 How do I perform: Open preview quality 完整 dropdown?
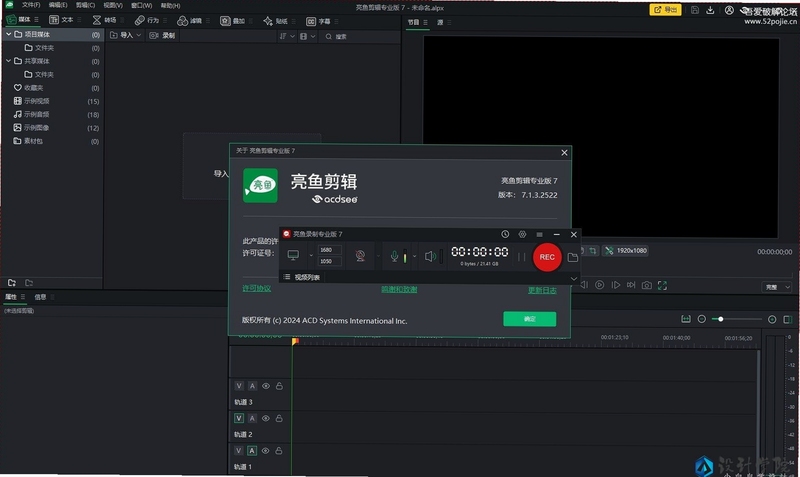click(x=777, y=287)
